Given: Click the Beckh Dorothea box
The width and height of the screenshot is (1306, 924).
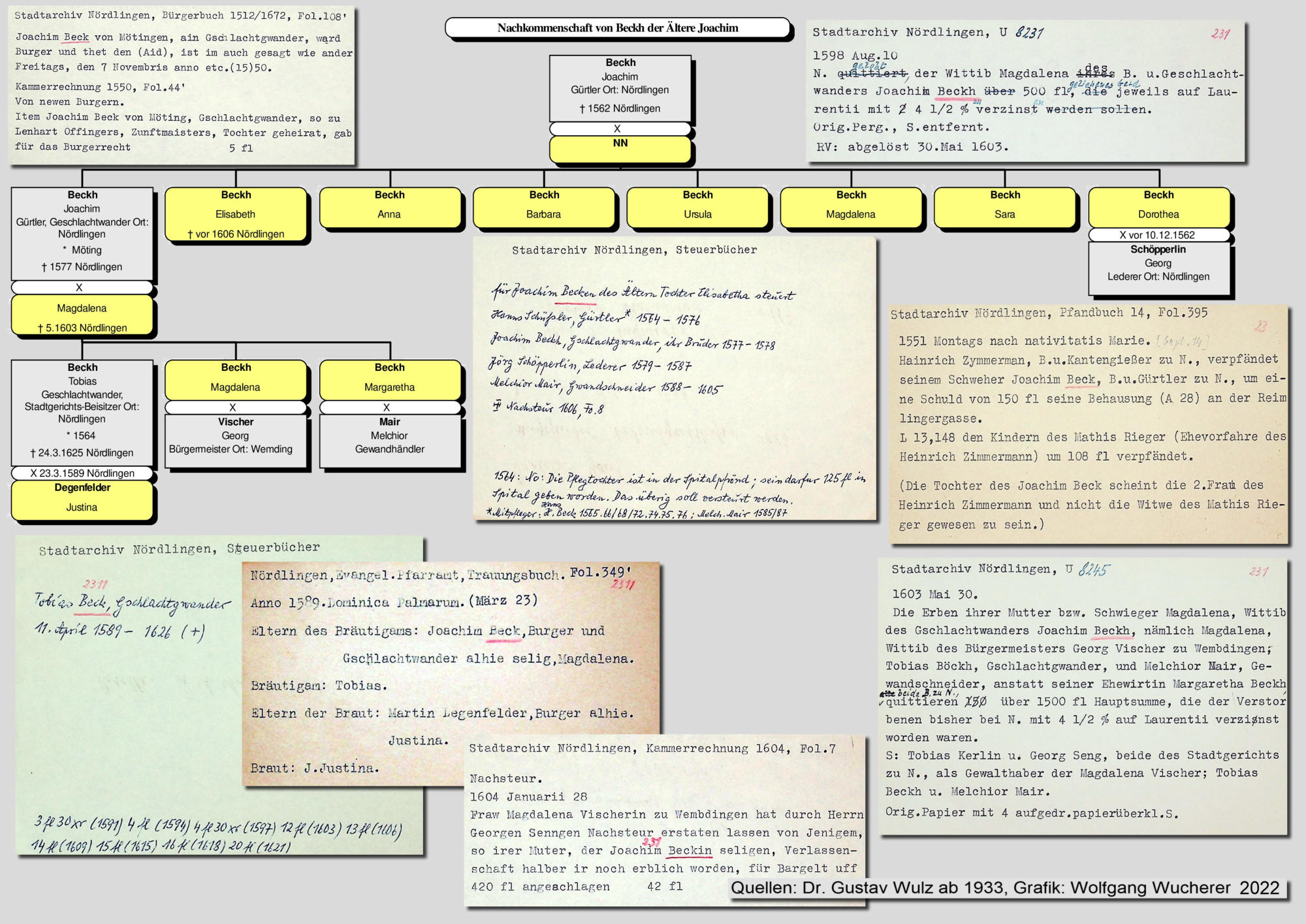Looking at the screenshot, I should click(1158, 208).
